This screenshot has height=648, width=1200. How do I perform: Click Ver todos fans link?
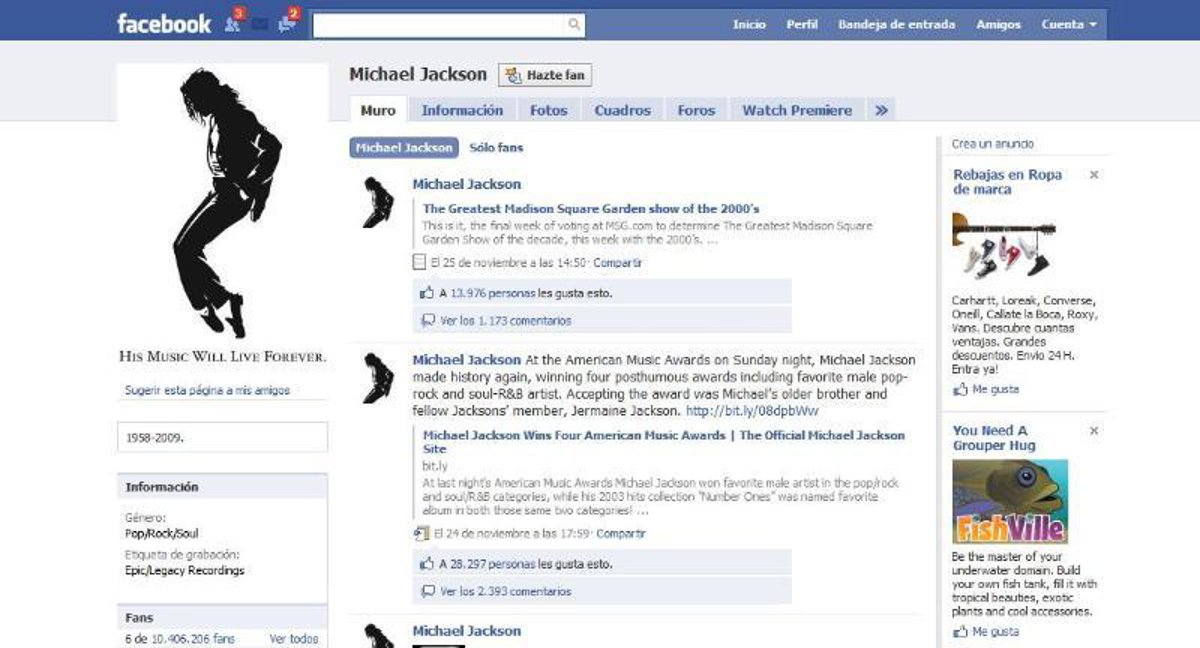294,639
